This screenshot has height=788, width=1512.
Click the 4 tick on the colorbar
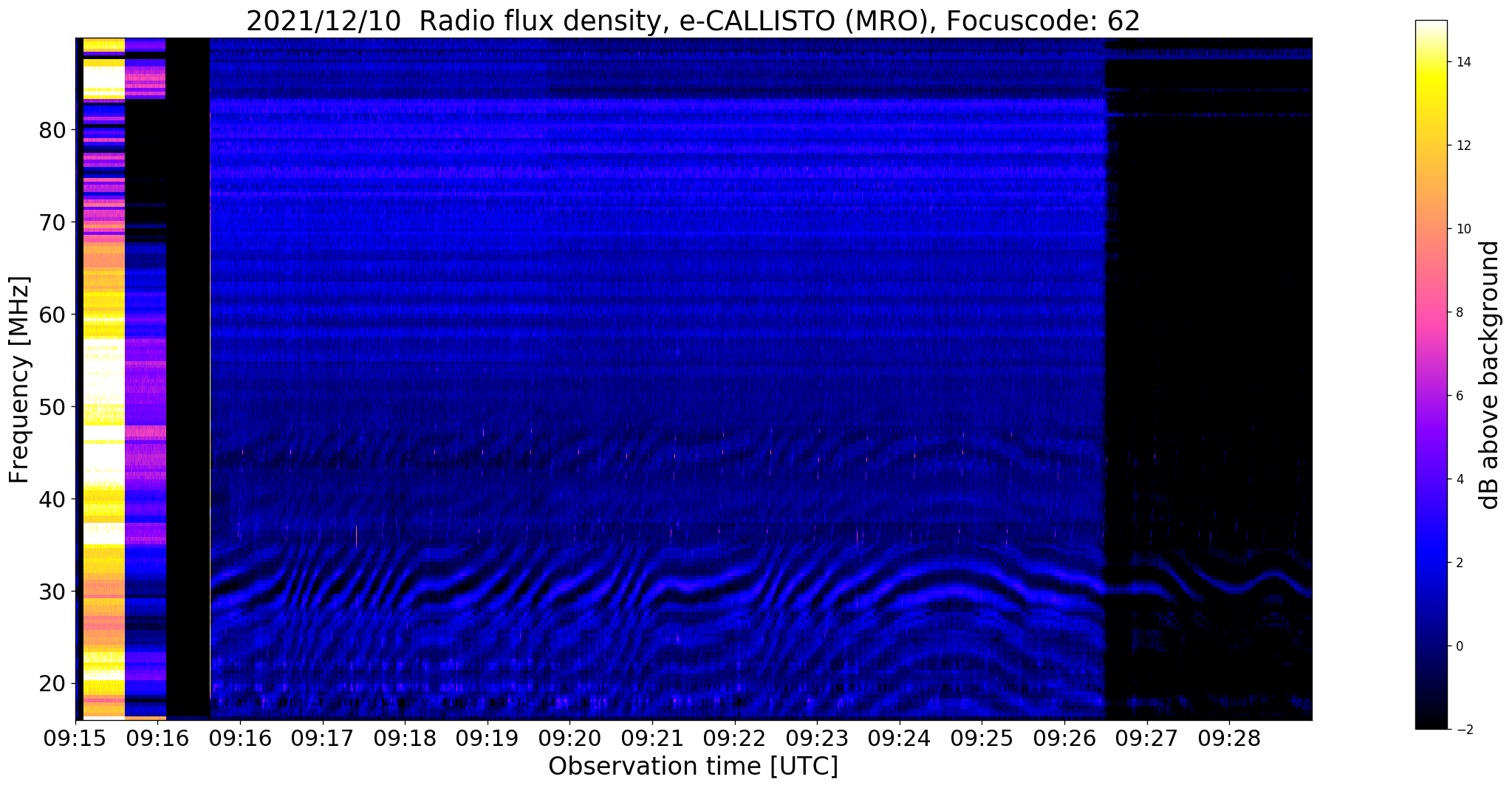(x=1459, y=479)
